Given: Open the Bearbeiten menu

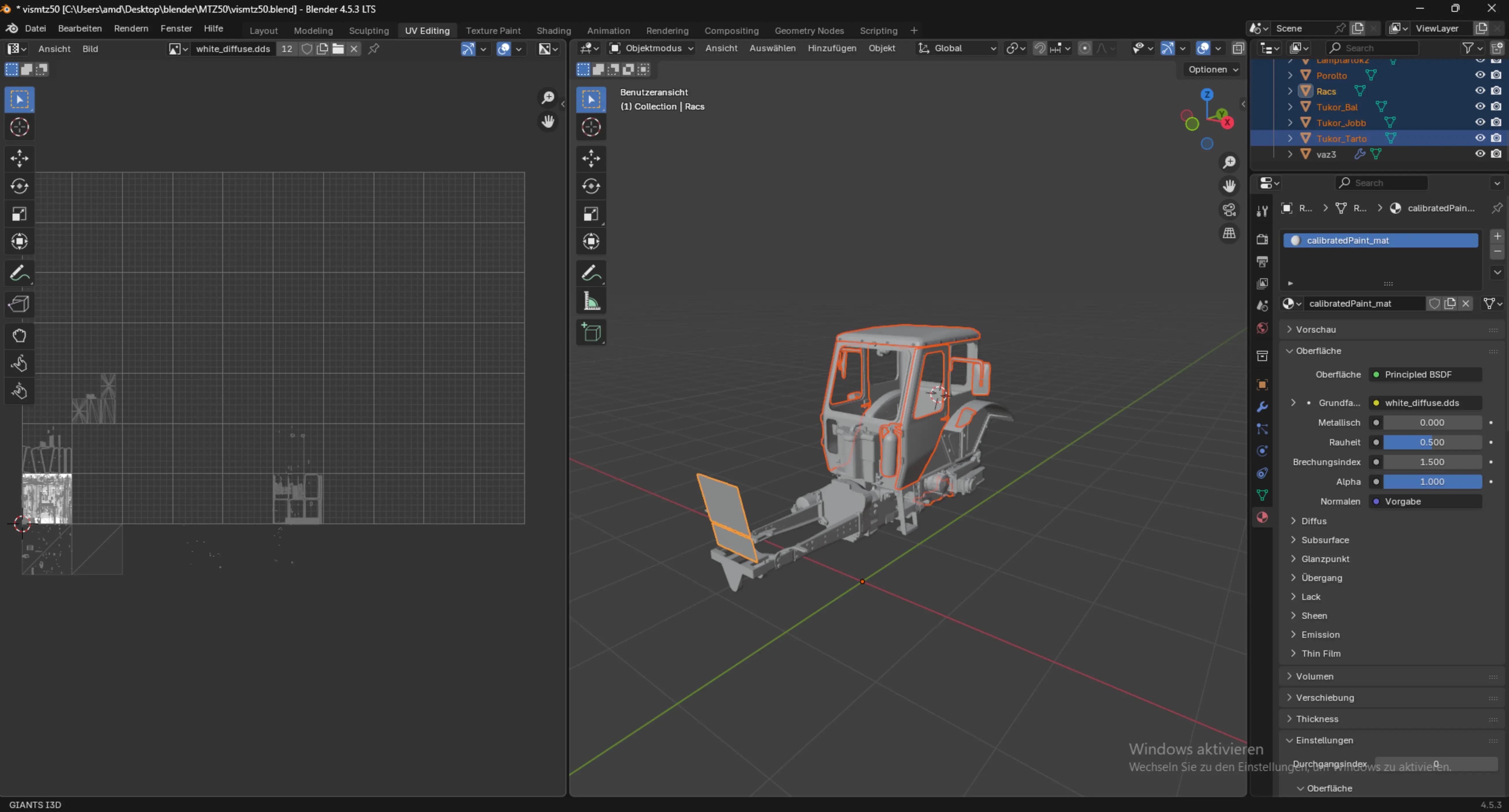Looking at the screenshot, I should [x=80, y=28].
